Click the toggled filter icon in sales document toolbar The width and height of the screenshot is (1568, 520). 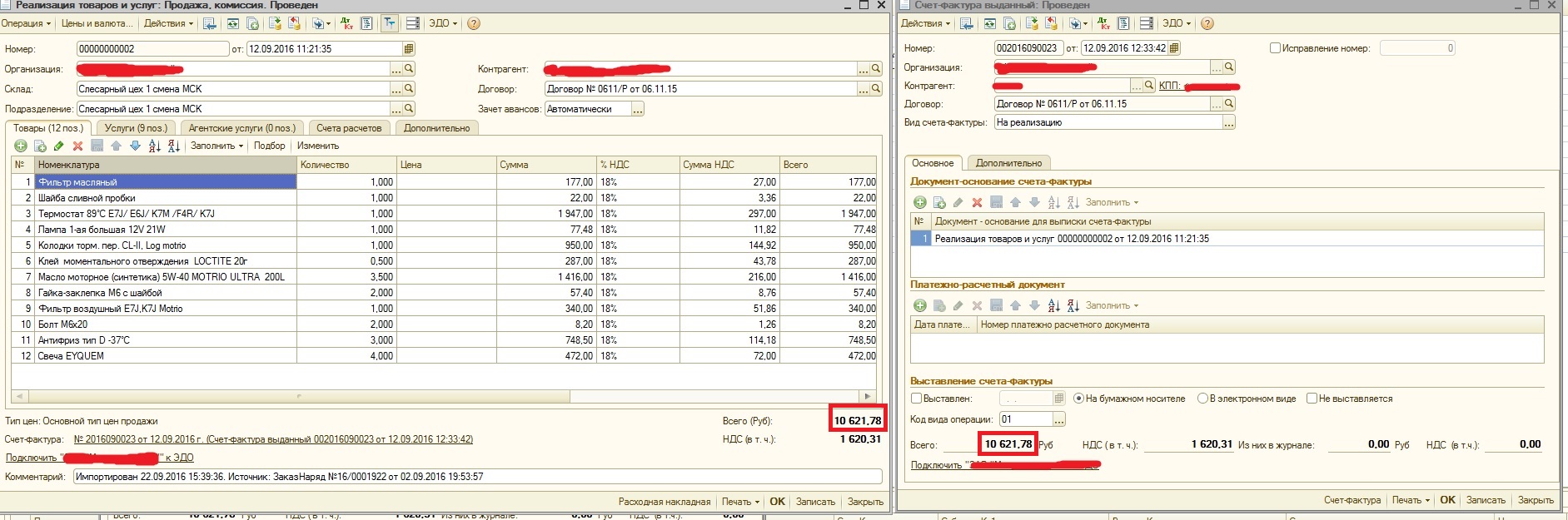(390, 23)
